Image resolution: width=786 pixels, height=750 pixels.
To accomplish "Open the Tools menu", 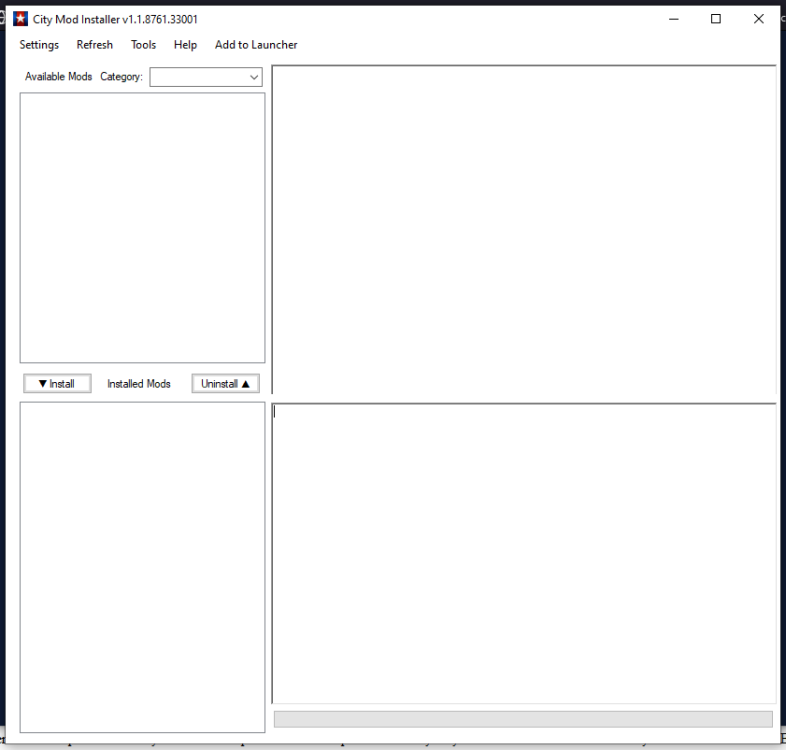I will [143, 45].
